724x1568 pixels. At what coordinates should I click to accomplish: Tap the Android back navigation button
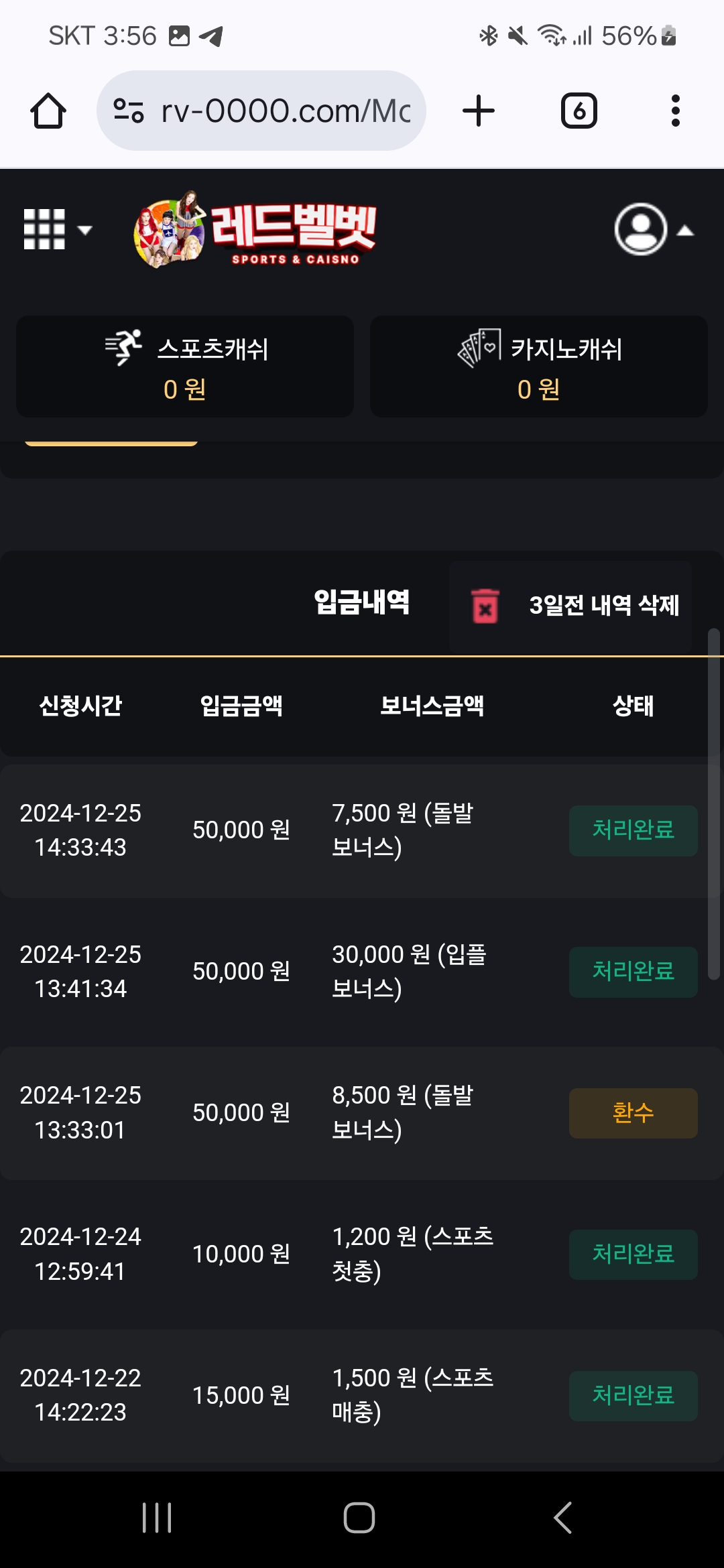coord(562,1518)
